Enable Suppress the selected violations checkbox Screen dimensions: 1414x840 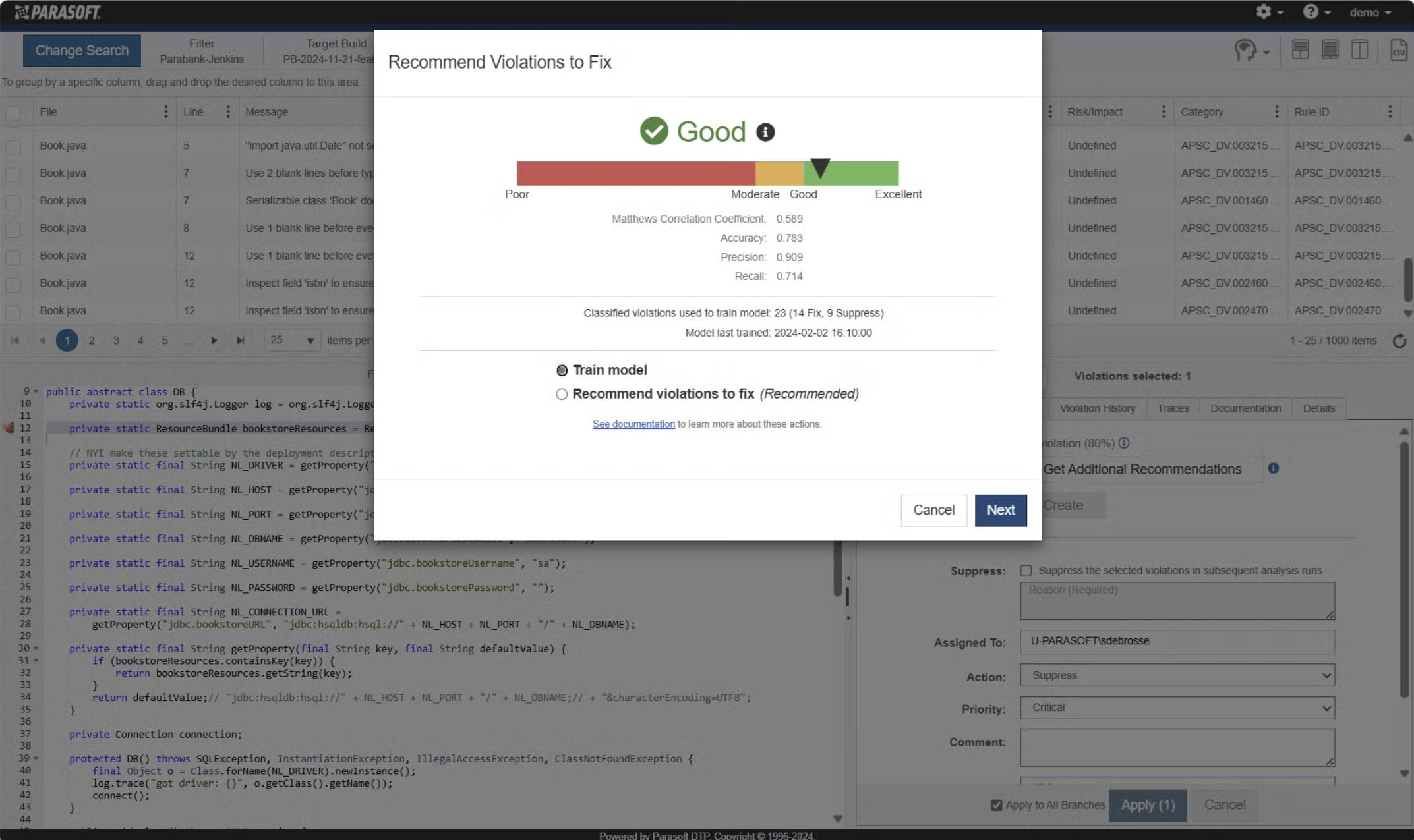coord(1026,571)
